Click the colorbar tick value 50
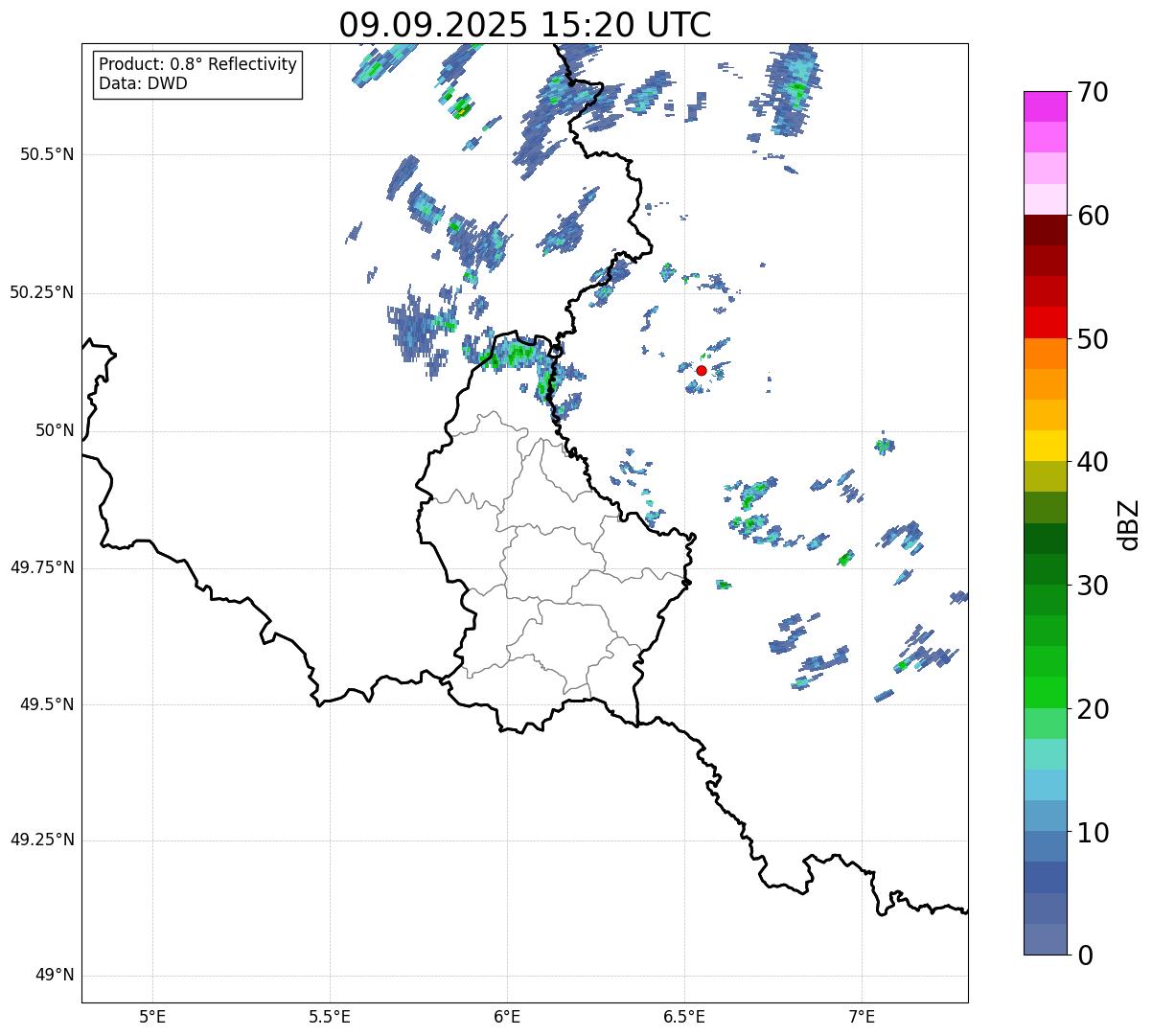Image resolution: width=1152 pixels, height=1036 pixels. [x=1094, y=339]
